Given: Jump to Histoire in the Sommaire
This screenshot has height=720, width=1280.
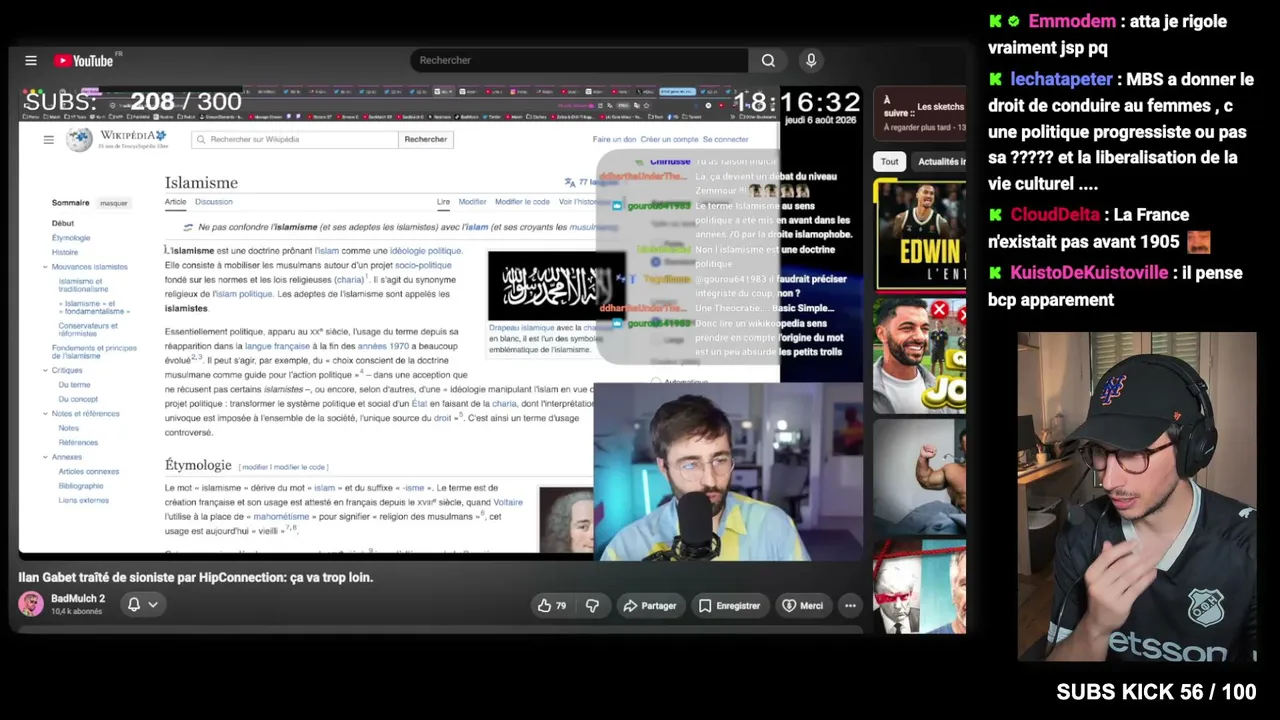Looking at the screenshot, I should pyautogui.click(x=65, y=252).
